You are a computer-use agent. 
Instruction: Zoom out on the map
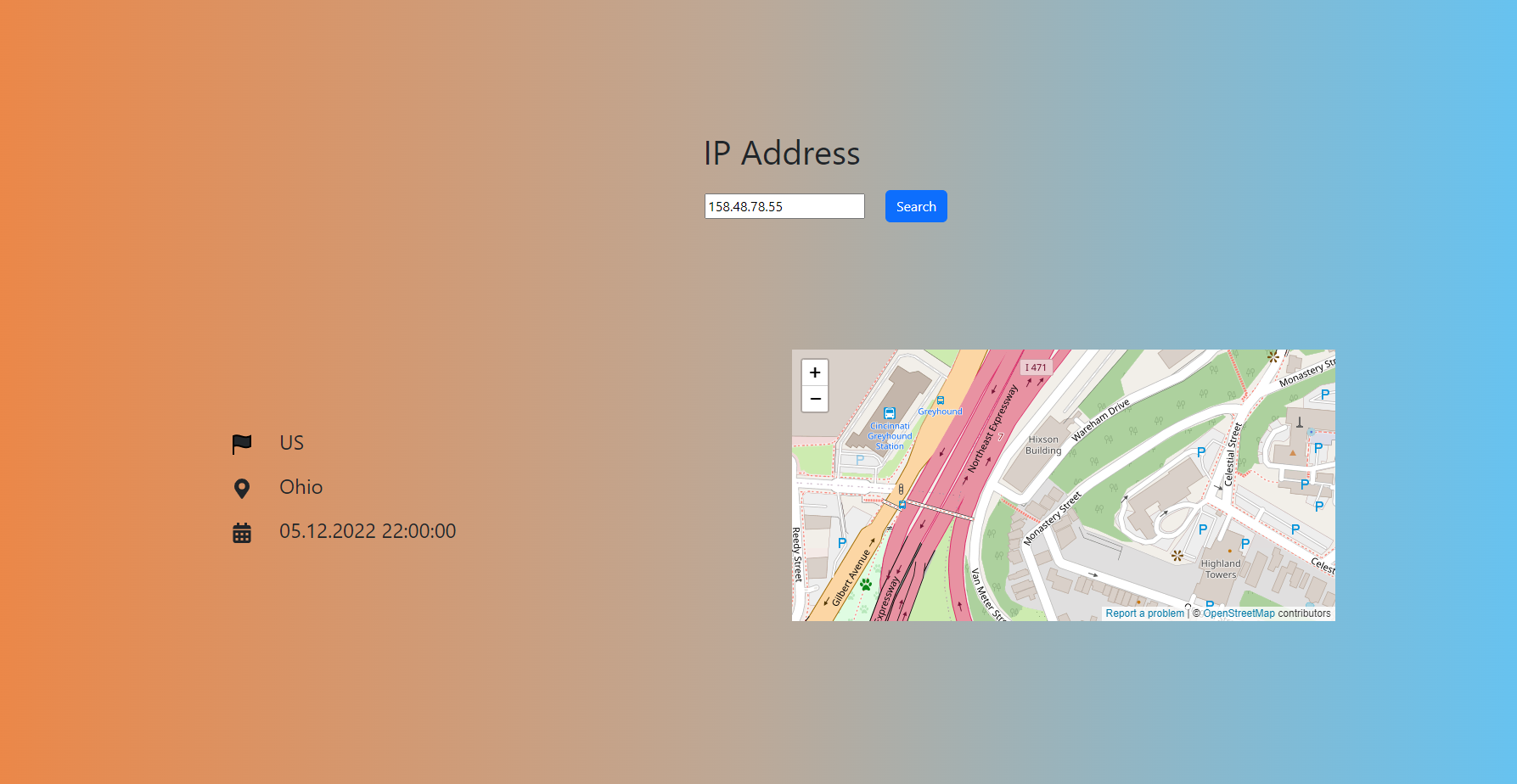pos(814,399)
